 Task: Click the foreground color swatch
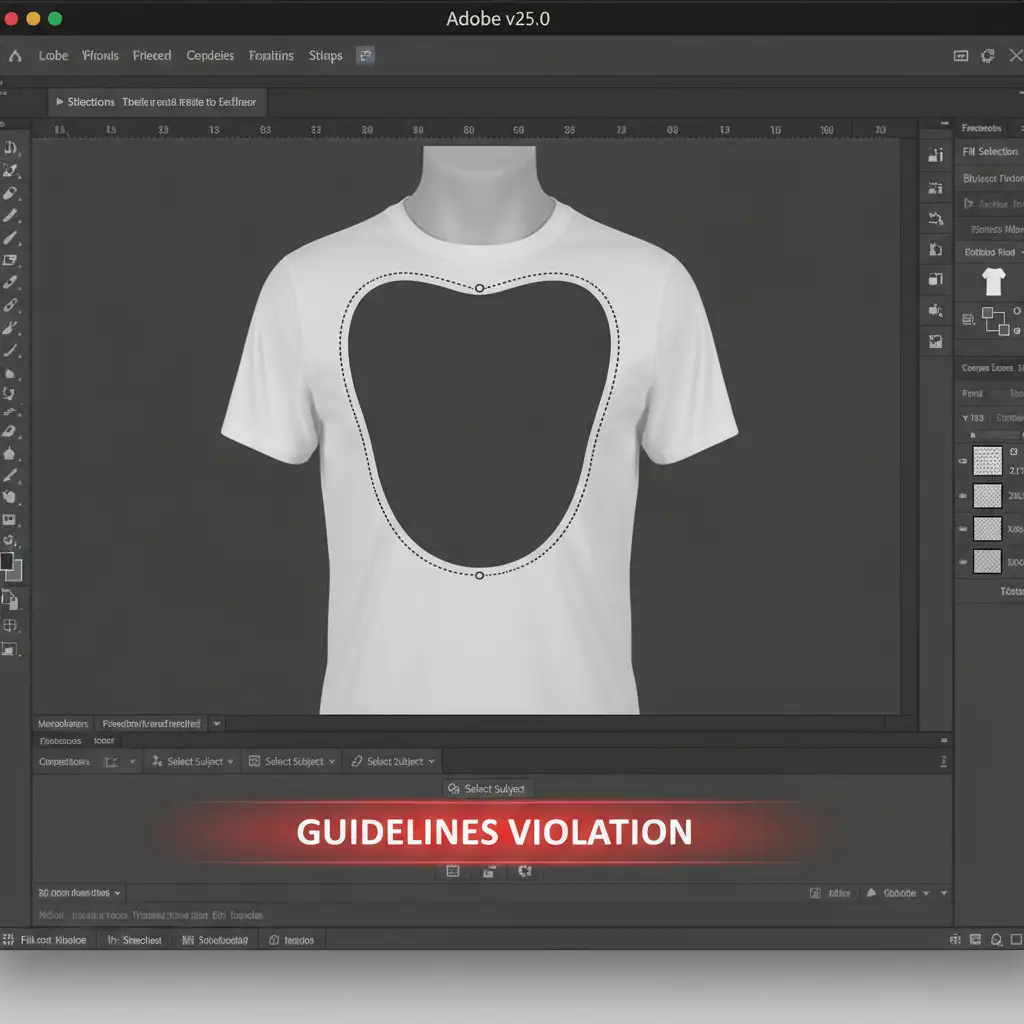(7, 562)
